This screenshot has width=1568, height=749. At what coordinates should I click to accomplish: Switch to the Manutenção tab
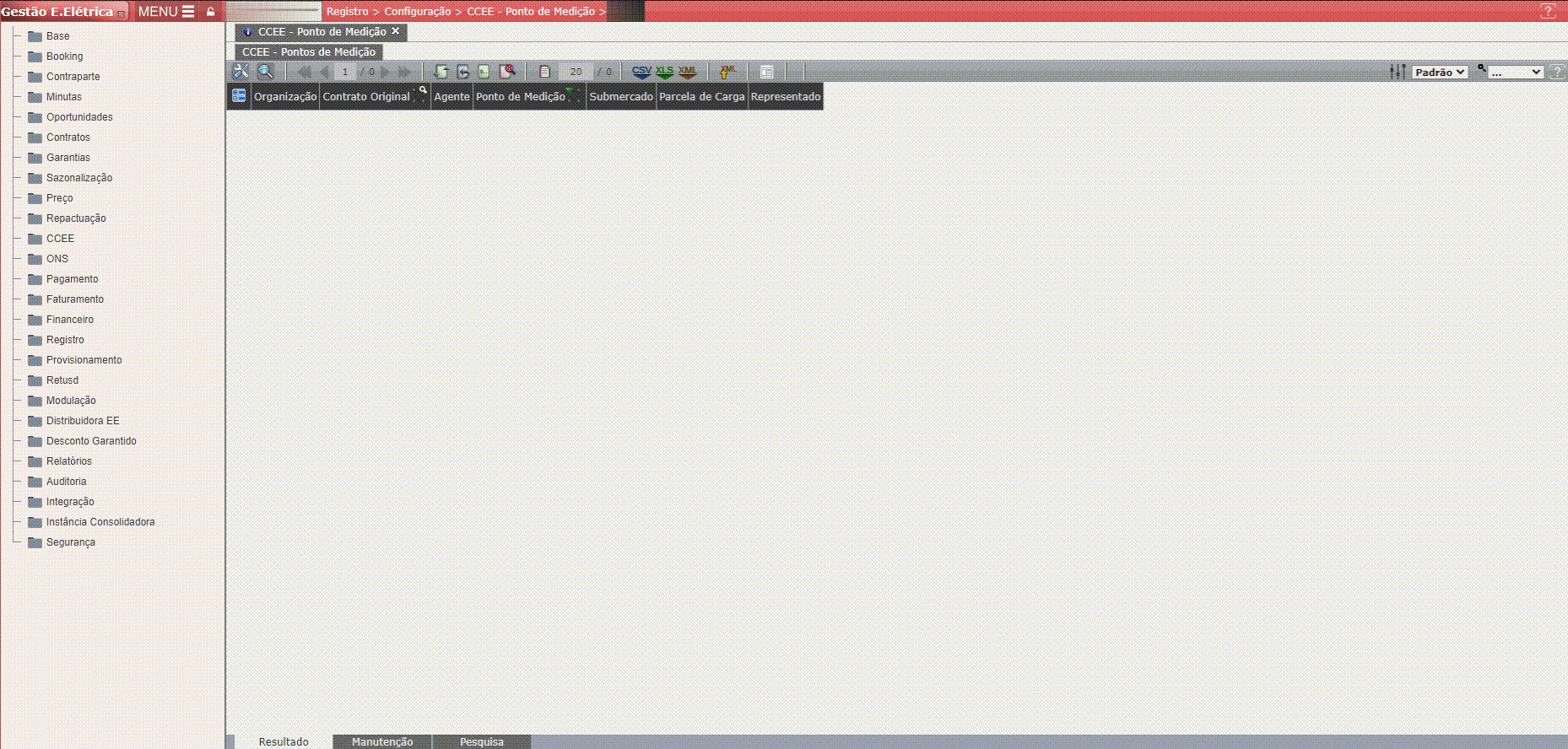(x=382, y=741)
